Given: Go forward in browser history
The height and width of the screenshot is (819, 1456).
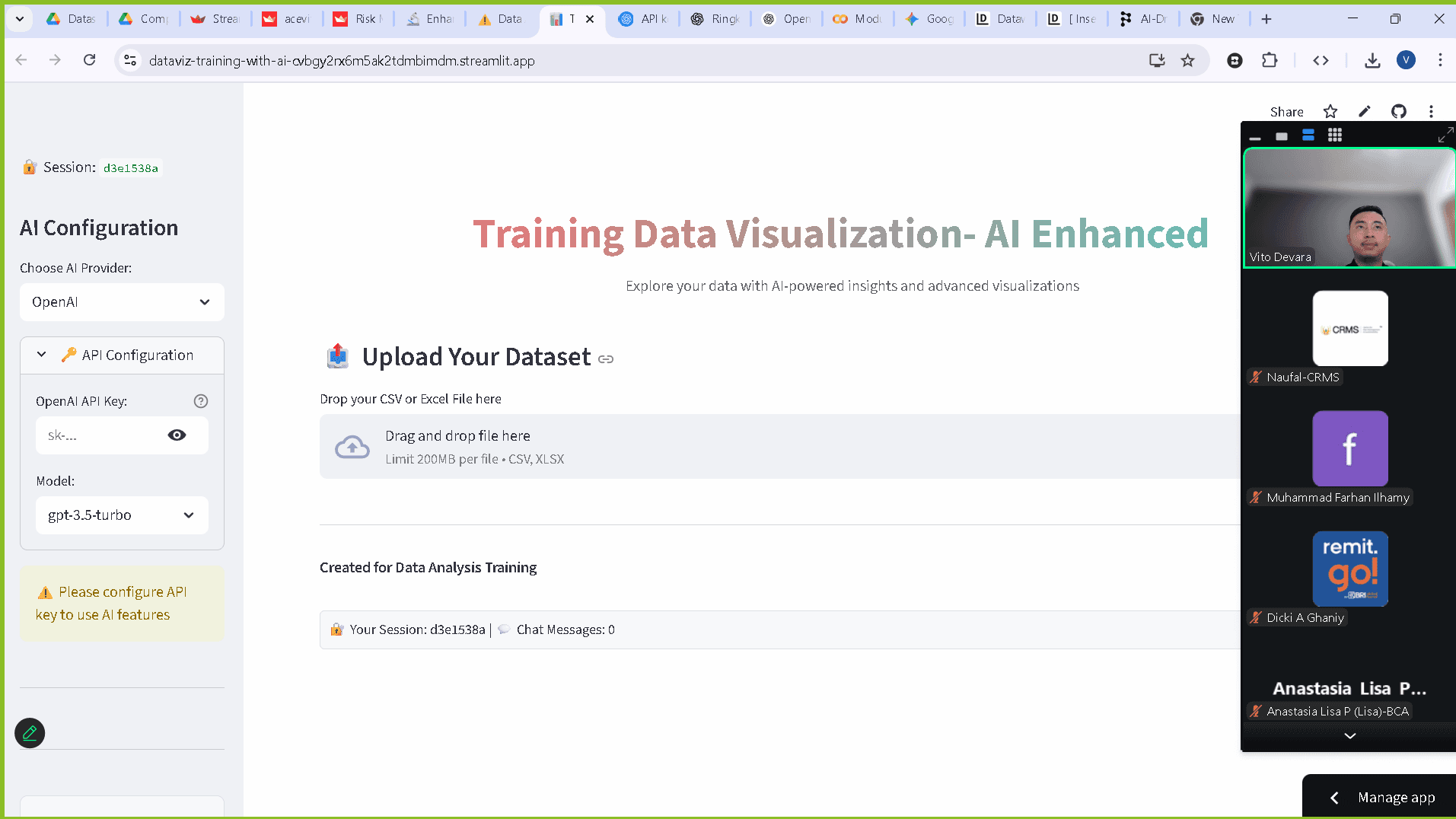Looking at the screenshot, I should click(x=55, y=60).
